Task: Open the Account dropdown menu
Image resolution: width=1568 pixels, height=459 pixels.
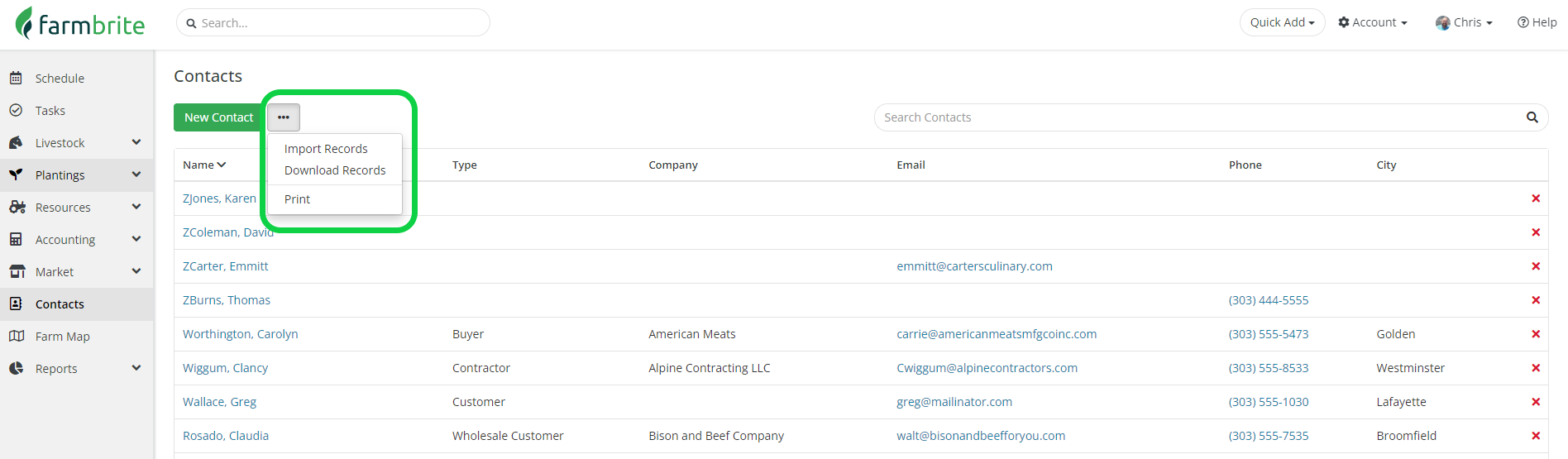Action: pyautogui.click(x=1373, y=22)
